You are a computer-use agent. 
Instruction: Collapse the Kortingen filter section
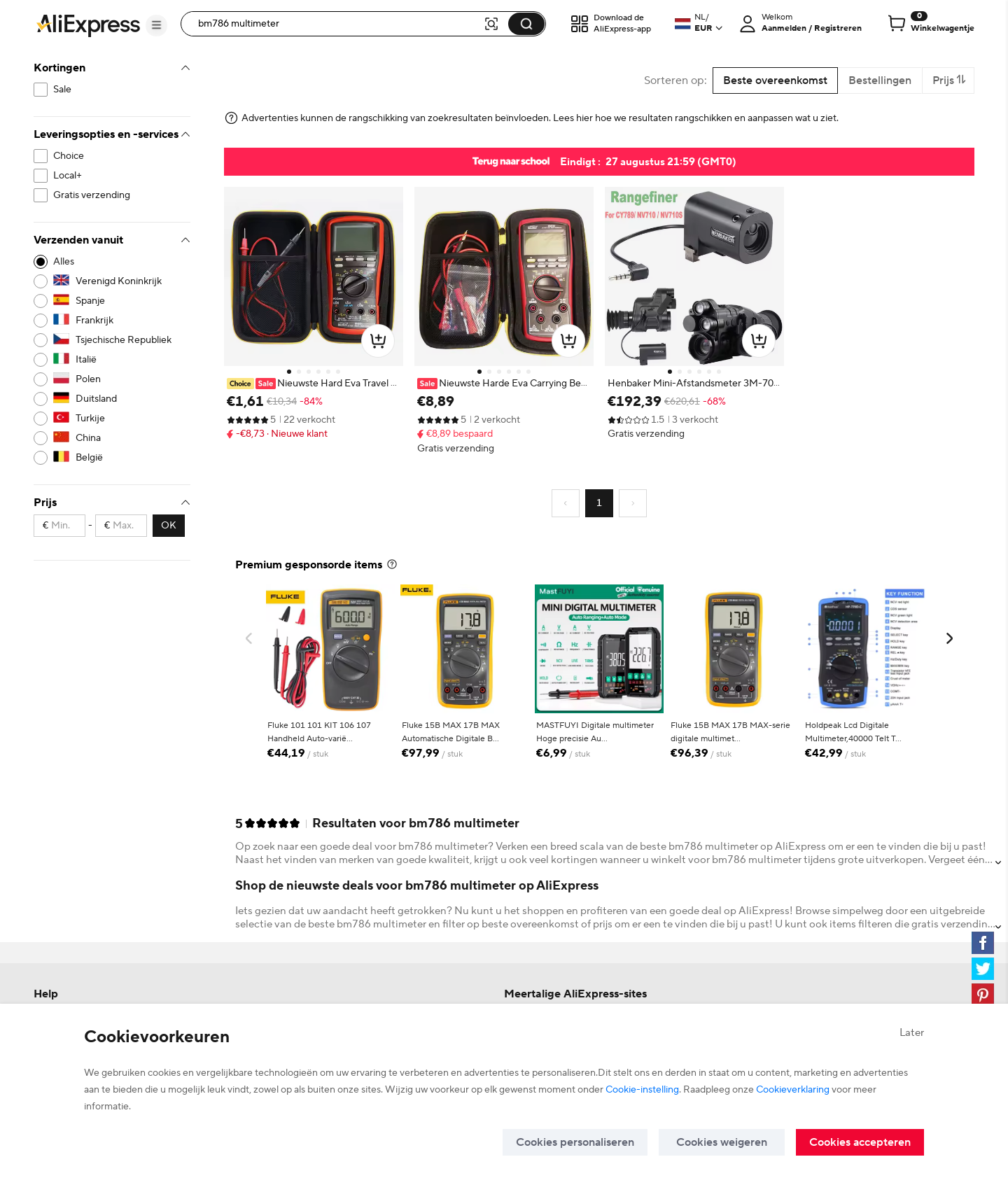click(185, 68)
